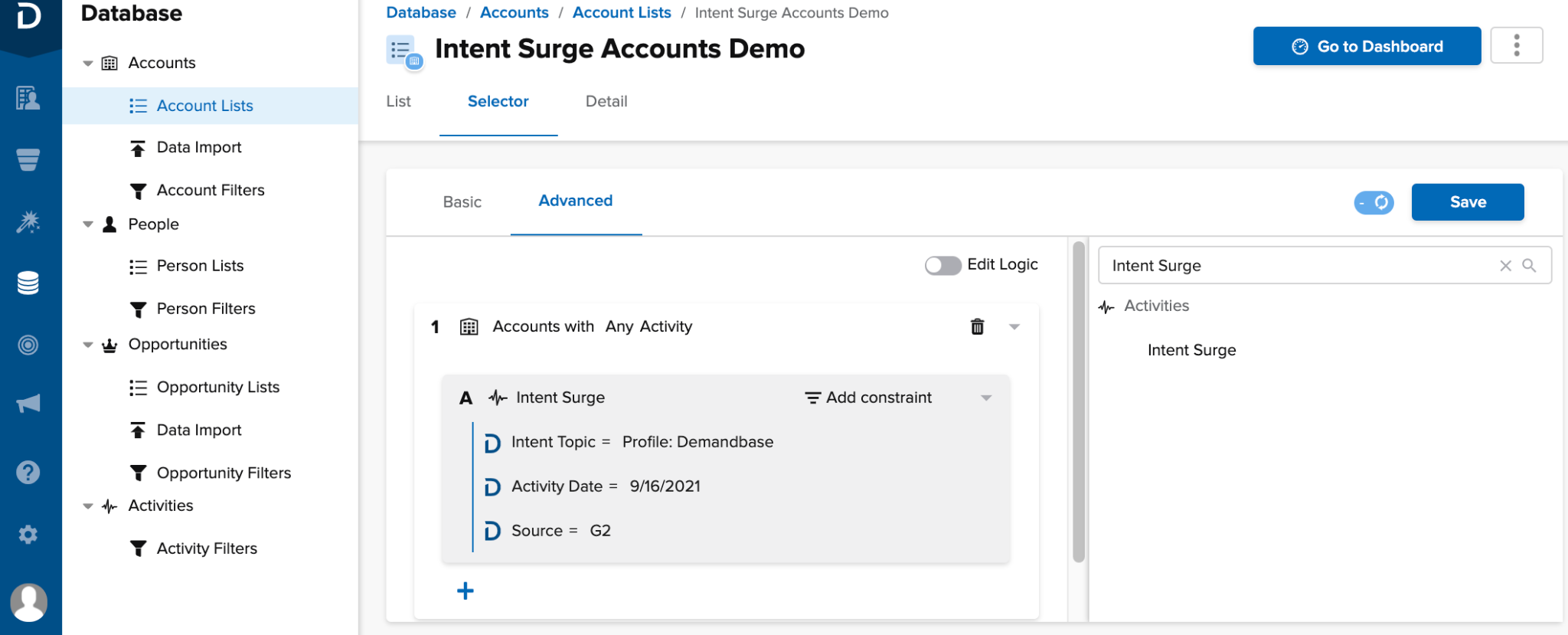1568x635 pixels.
Task: Open the help question mark icon
Action: coord(28,473)
